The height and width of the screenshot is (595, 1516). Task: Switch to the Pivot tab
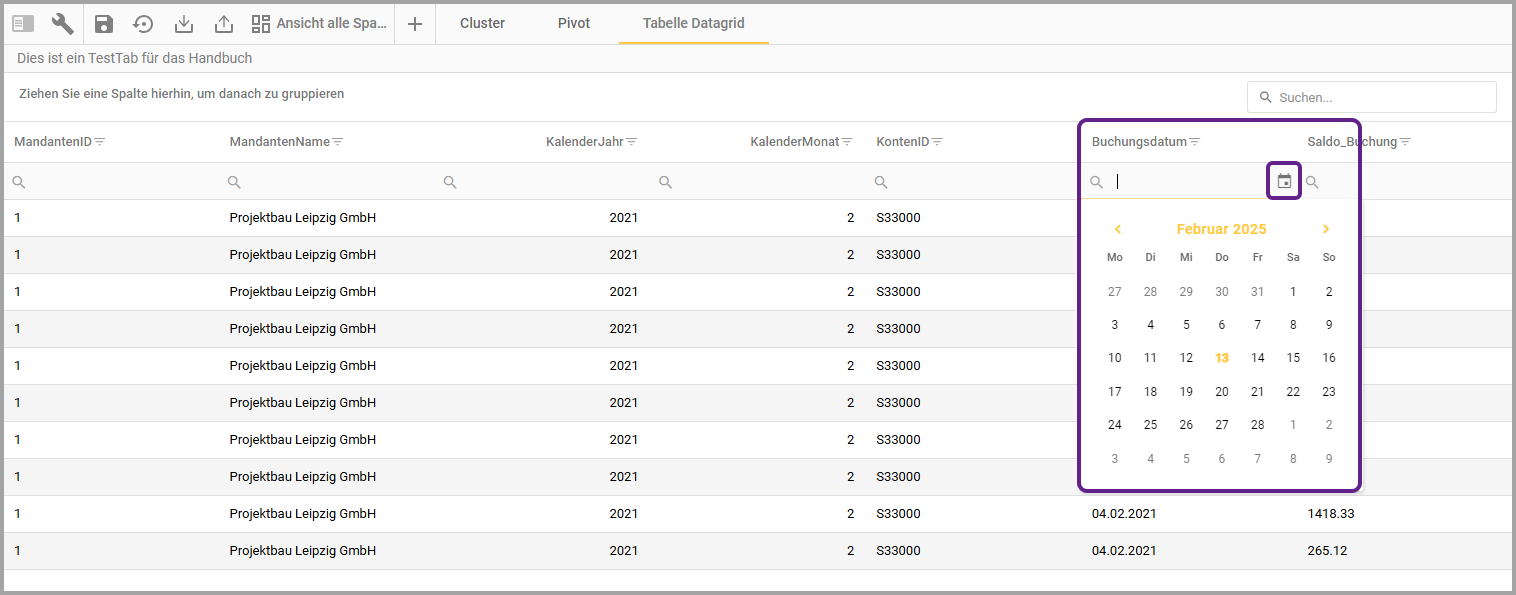tap(574, 23)
